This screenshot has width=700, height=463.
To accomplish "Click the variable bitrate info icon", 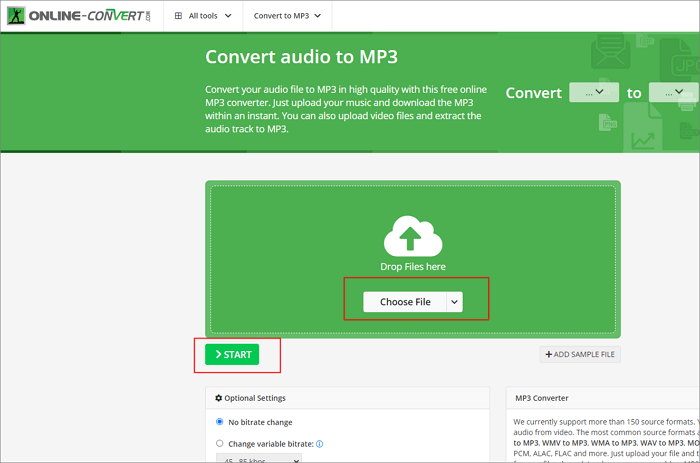I will point(320,444).
